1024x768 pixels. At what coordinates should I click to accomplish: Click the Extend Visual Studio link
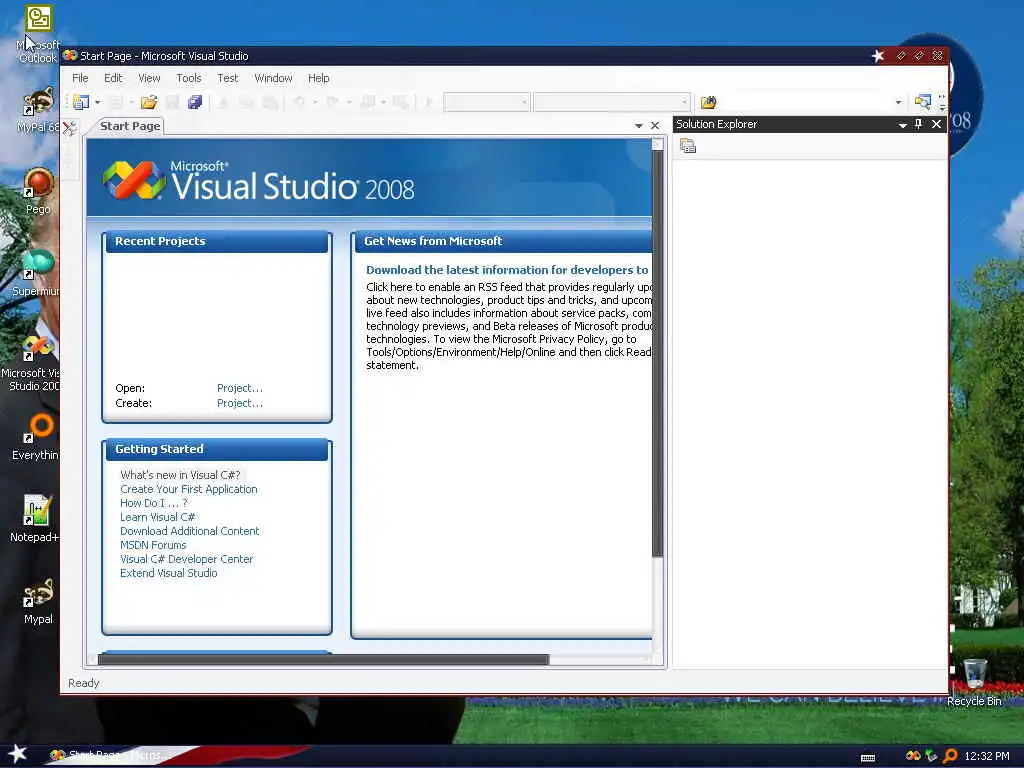168,573
